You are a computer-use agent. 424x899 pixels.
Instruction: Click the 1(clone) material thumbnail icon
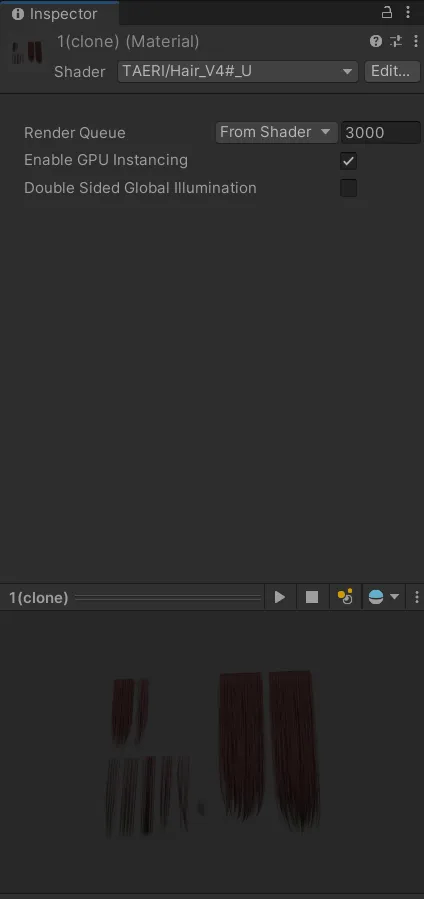(27, 53)
